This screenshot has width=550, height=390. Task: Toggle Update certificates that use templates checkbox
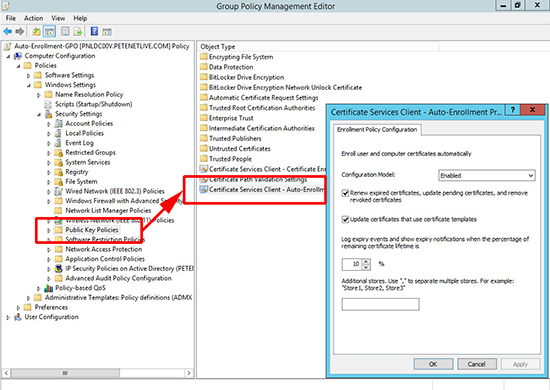click(346, 219)
